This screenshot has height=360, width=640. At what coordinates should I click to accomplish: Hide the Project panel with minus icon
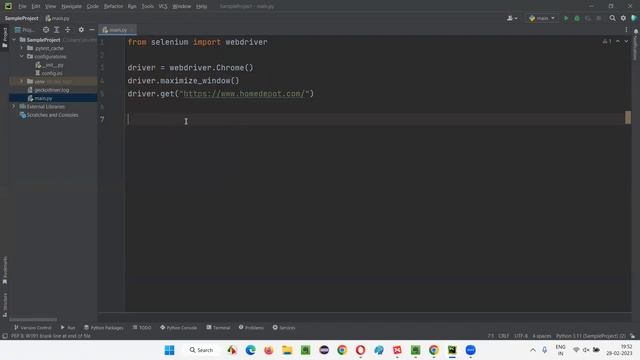click(x=92, y=30)
